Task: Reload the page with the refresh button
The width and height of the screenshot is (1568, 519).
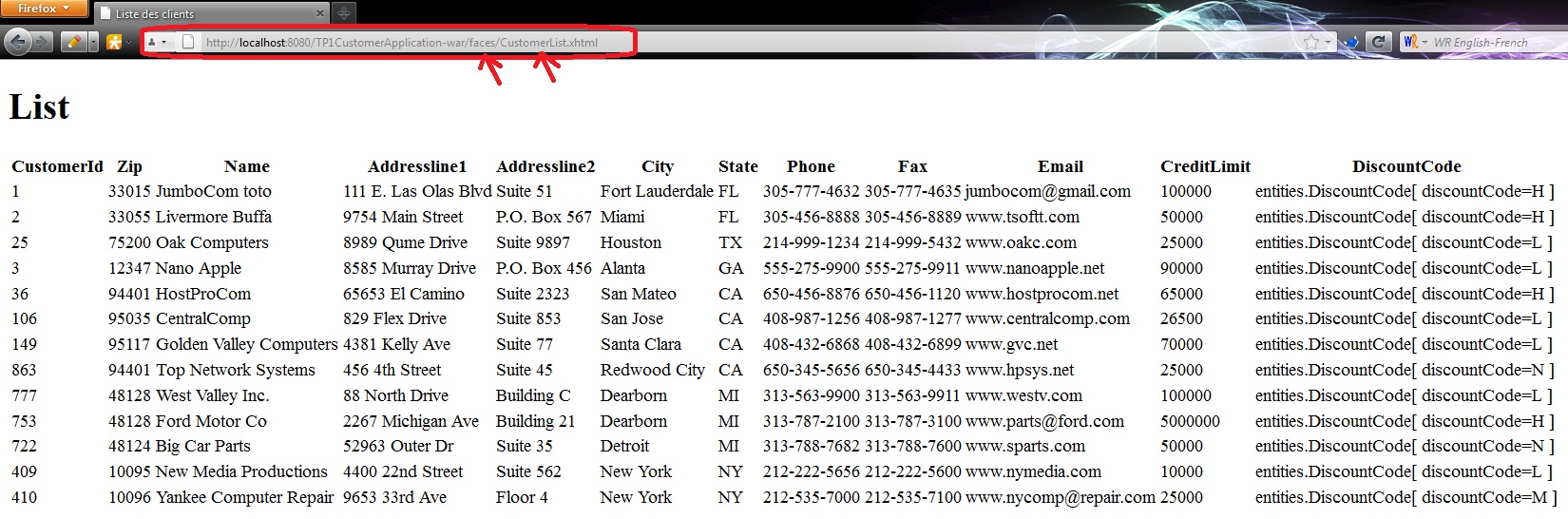Action: [1379, 42]
